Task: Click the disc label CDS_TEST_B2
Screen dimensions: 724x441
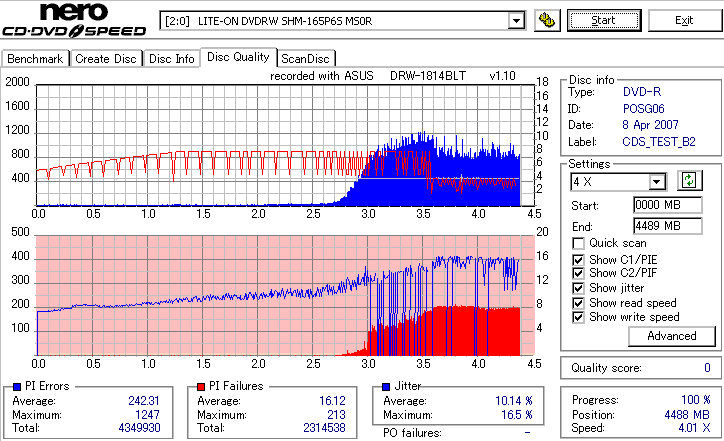Action: [x=659, y=142]
